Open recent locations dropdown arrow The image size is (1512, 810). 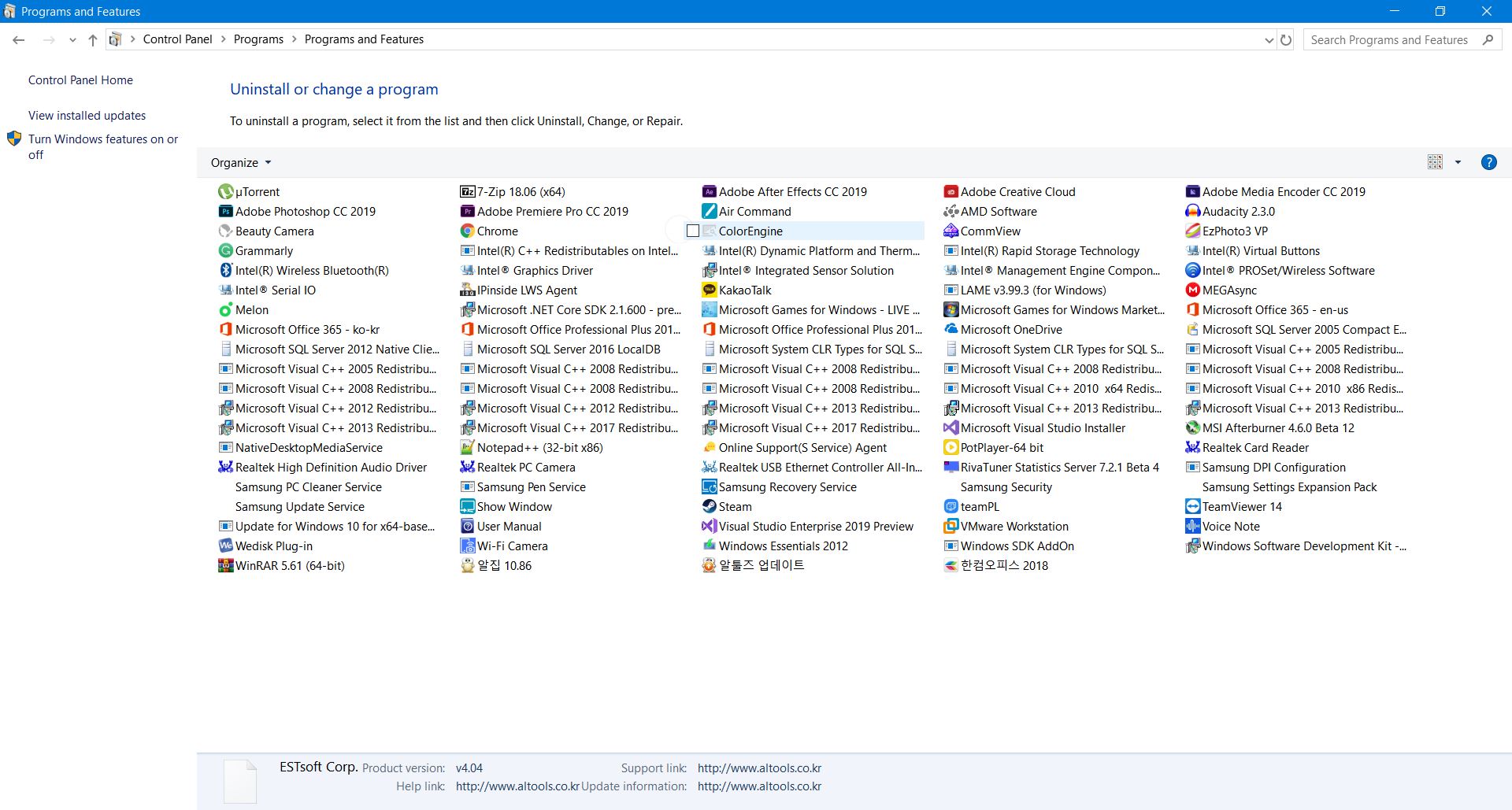coord(72,39)
